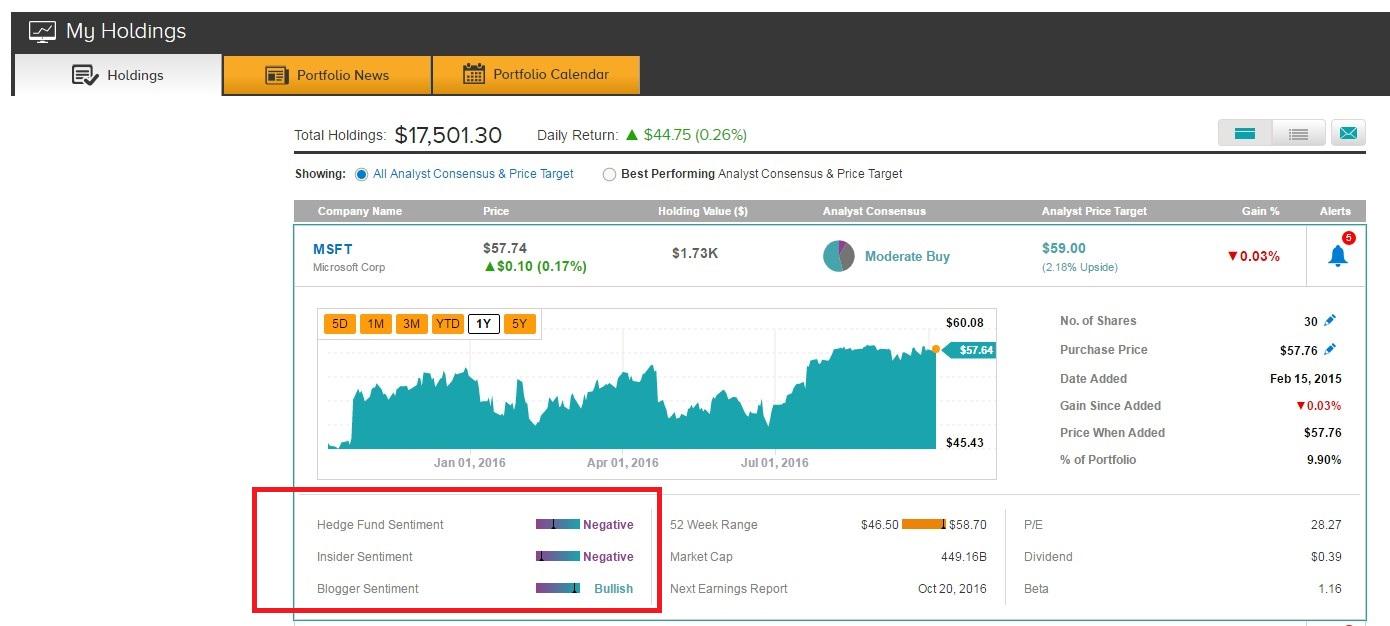Viewport: 1390px width, 626px height.
Task: Click the analyst consensus pie chart
Action: pyautogui.click(x=839, y=256)
